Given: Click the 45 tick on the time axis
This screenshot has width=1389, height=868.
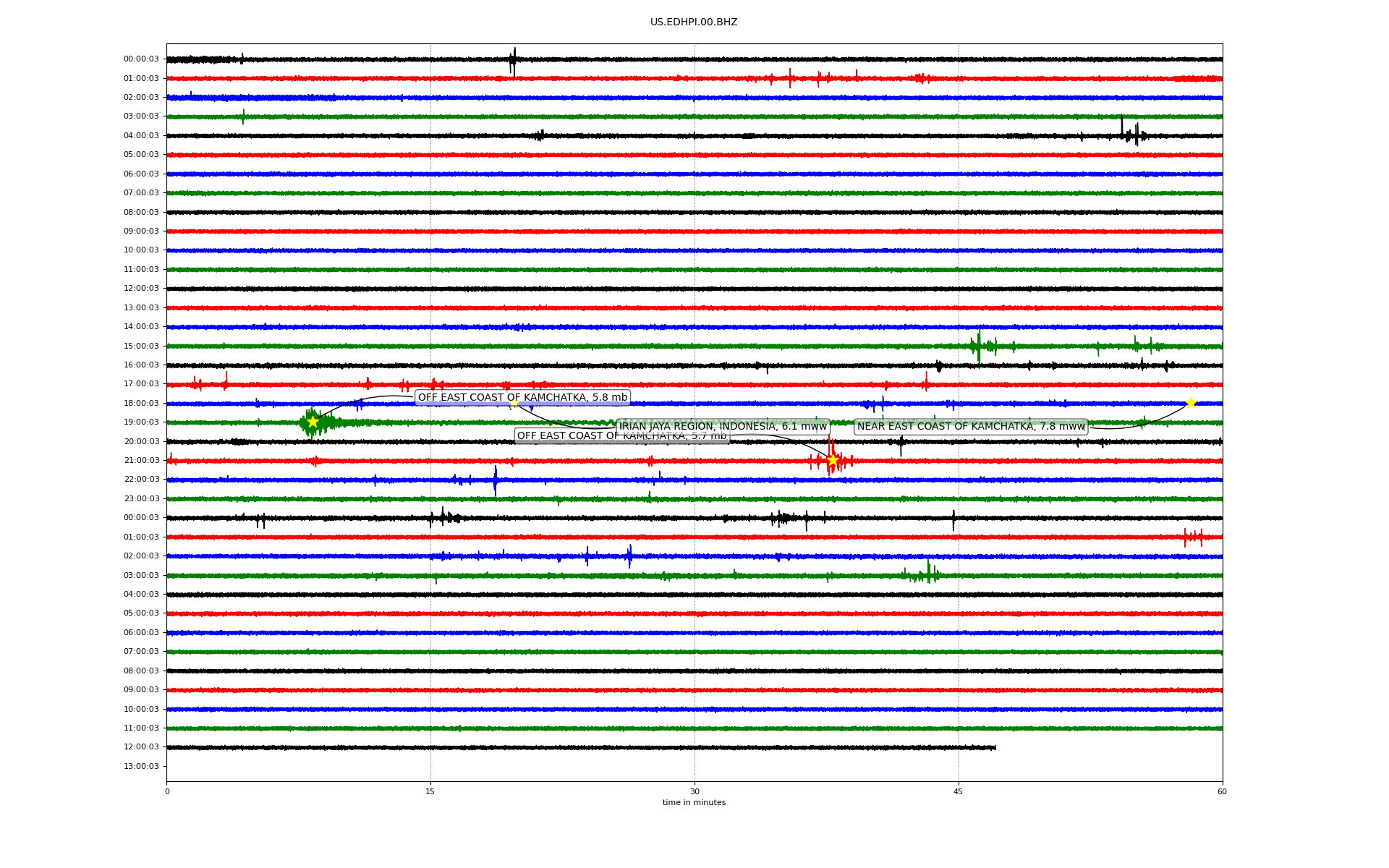Looking at the screenshot, I should point(959,791).
